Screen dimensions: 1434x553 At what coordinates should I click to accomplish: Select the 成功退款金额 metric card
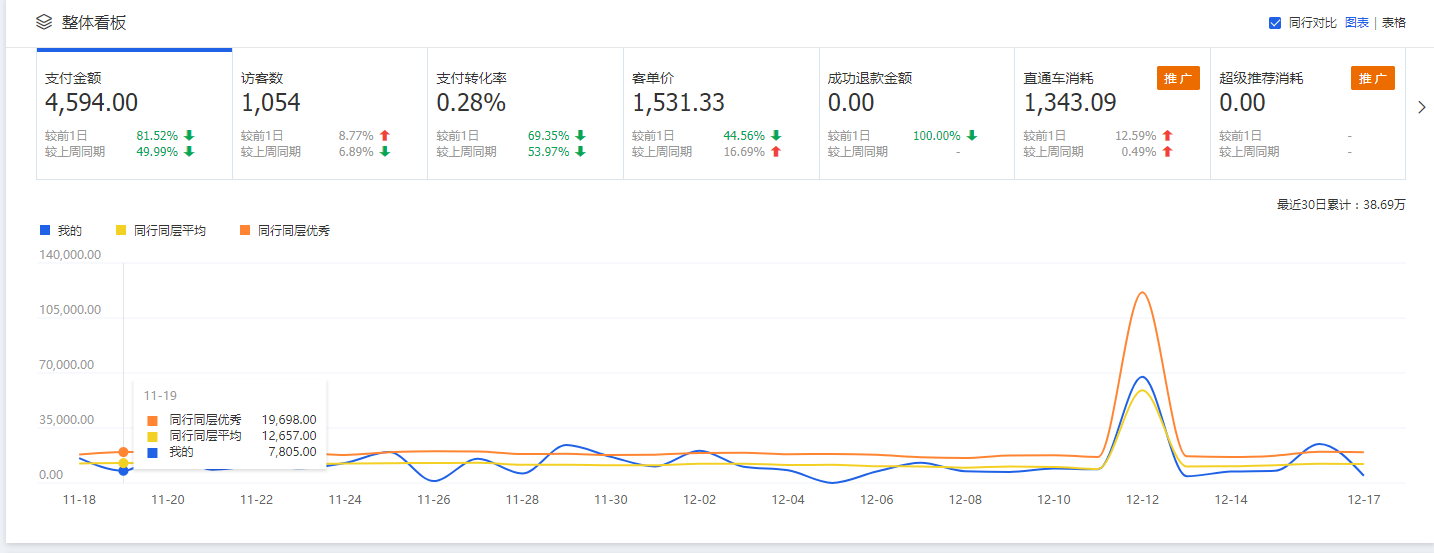tap(916, 114)
